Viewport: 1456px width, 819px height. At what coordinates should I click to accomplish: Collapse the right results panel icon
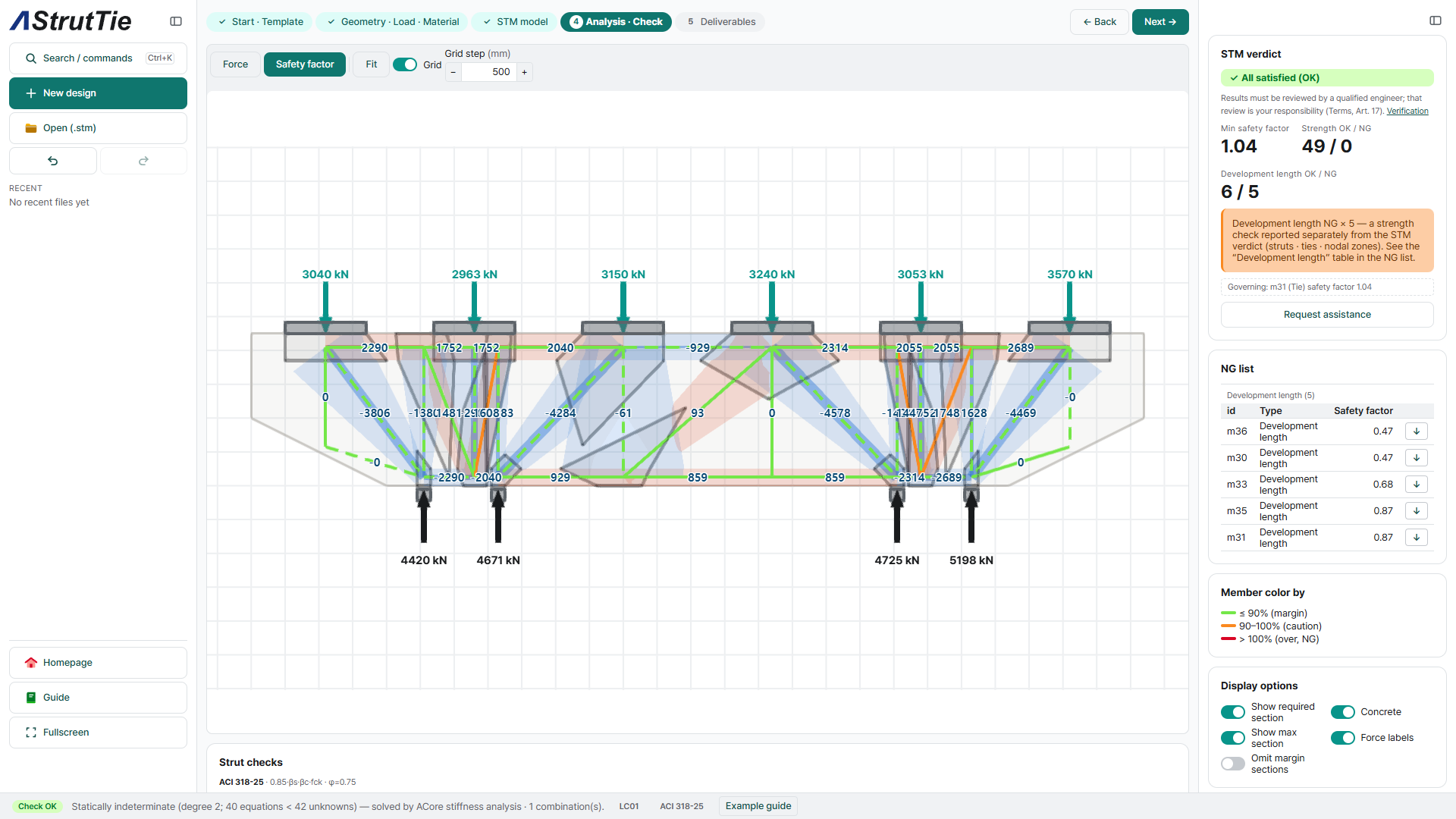coord(1436,20)
